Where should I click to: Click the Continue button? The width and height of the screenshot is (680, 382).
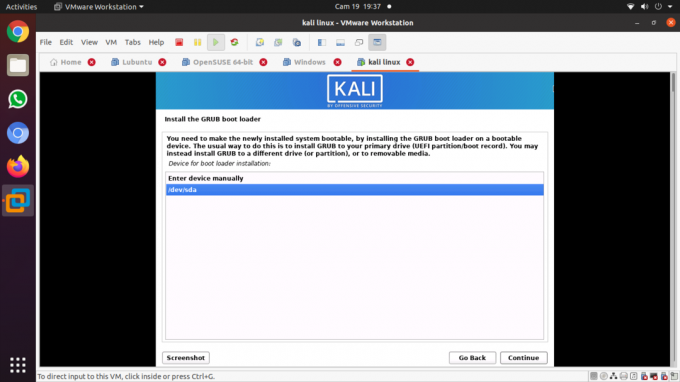pyautogui.click(x=523, y=358)
